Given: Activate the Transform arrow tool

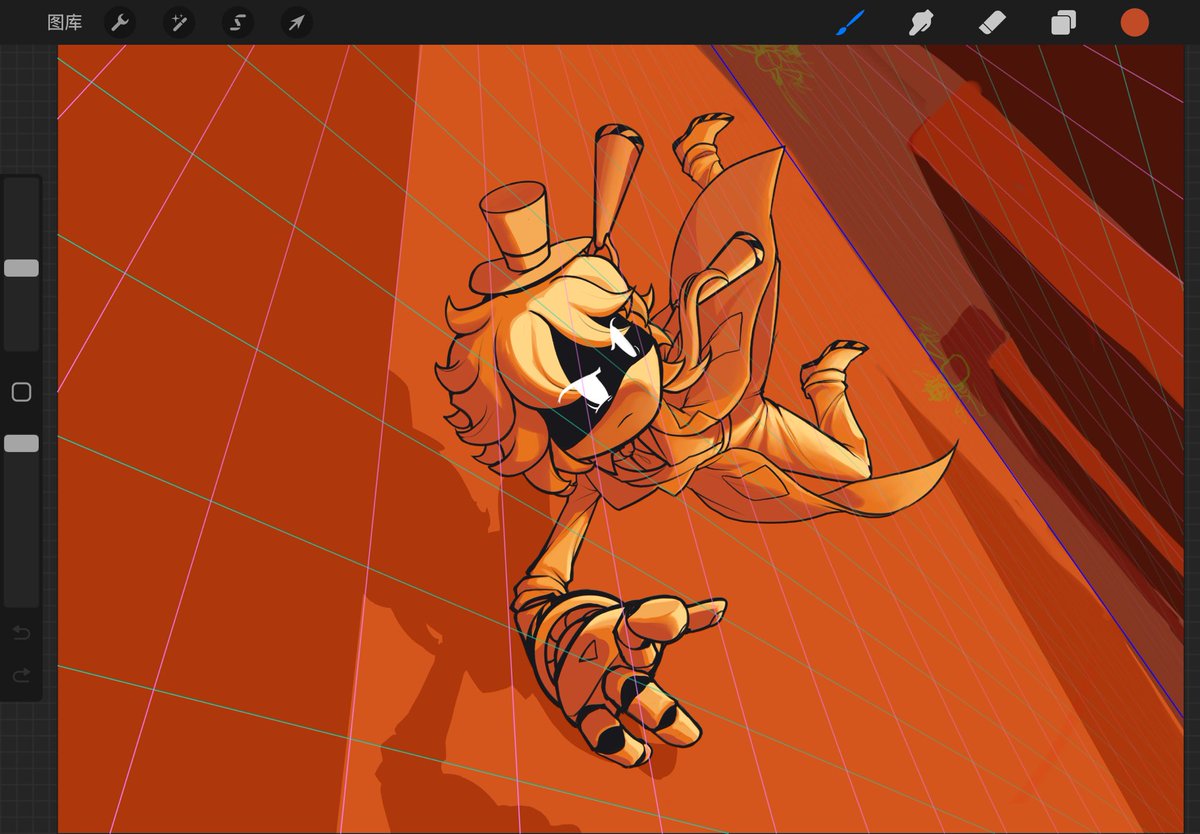Looking at the screenshot, I should pos(297,22).
